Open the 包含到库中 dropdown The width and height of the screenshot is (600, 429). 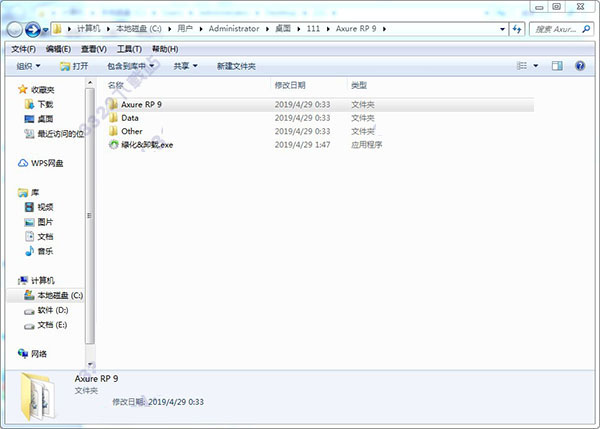pyautogui.click(x=130, y=66)
